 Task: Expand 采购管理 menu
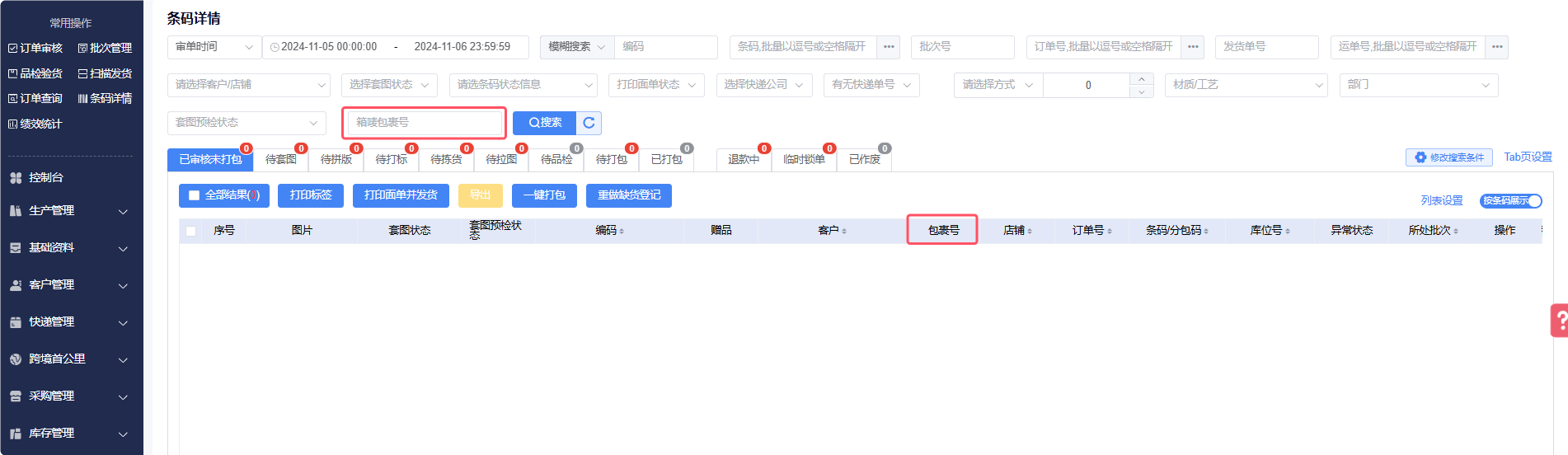click(x=69, y=396)
